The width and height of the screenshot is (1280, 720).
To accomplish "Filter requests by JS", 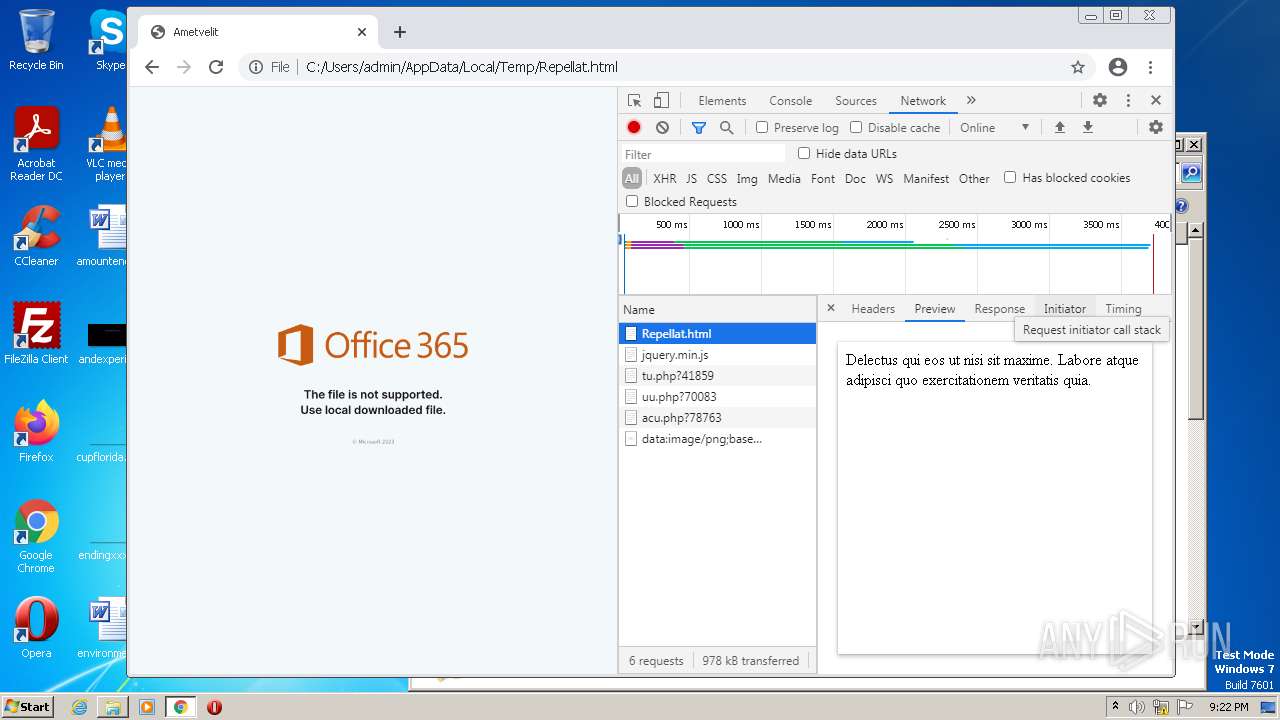I will [691, 178].
